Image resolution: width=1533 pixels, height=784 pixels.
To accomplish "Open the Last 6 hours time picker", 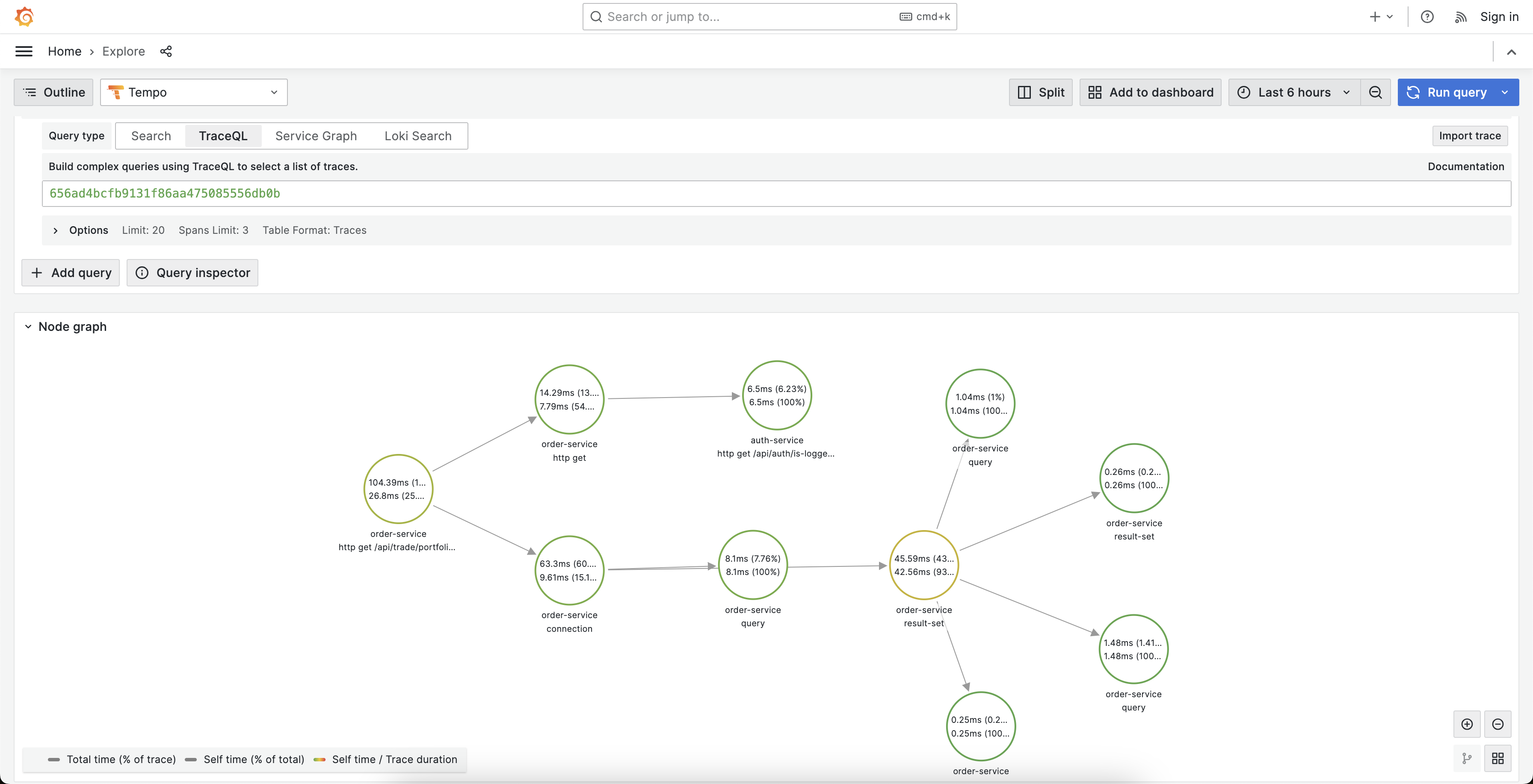I will pos(1294,92).
